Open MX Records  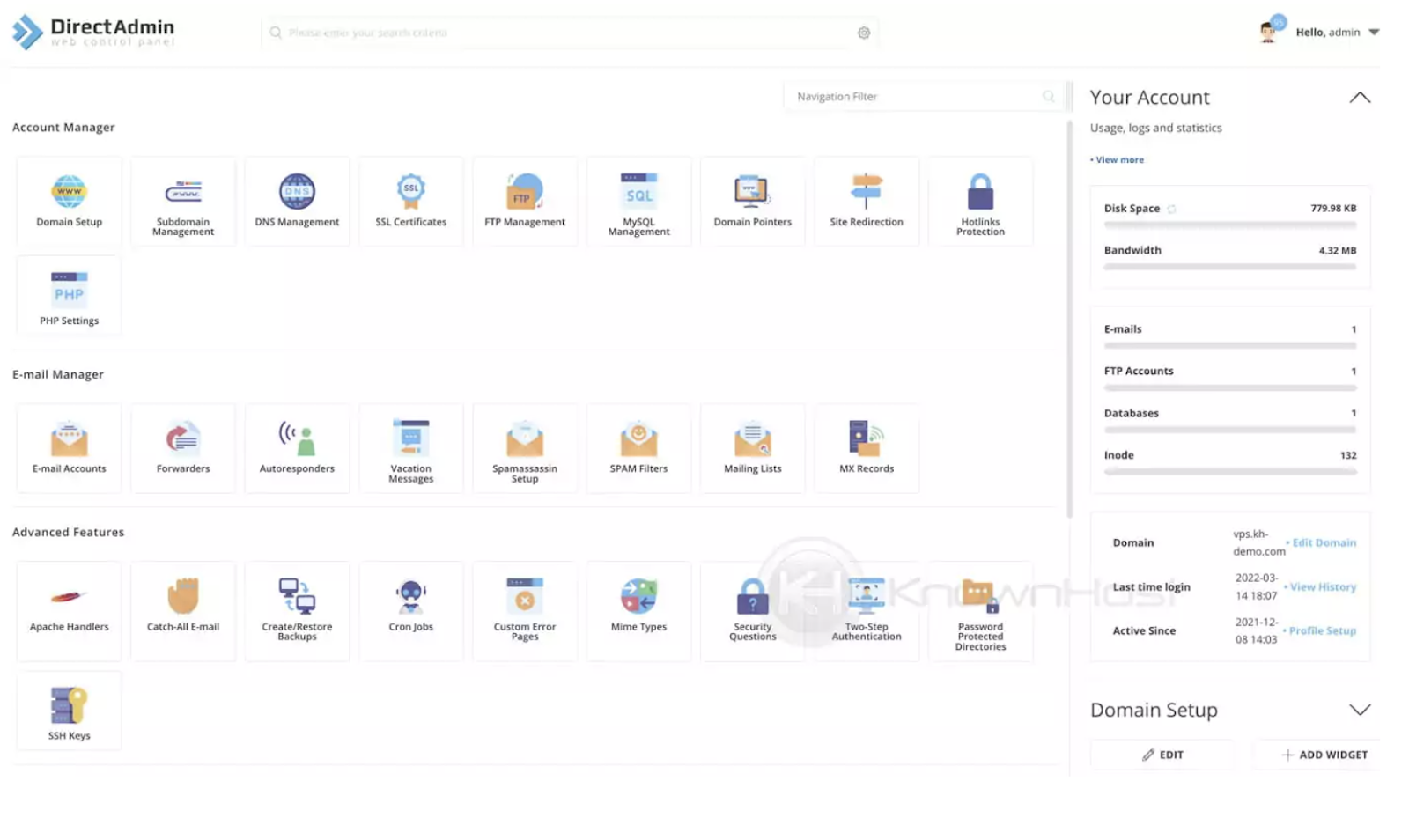click(867, 448)
